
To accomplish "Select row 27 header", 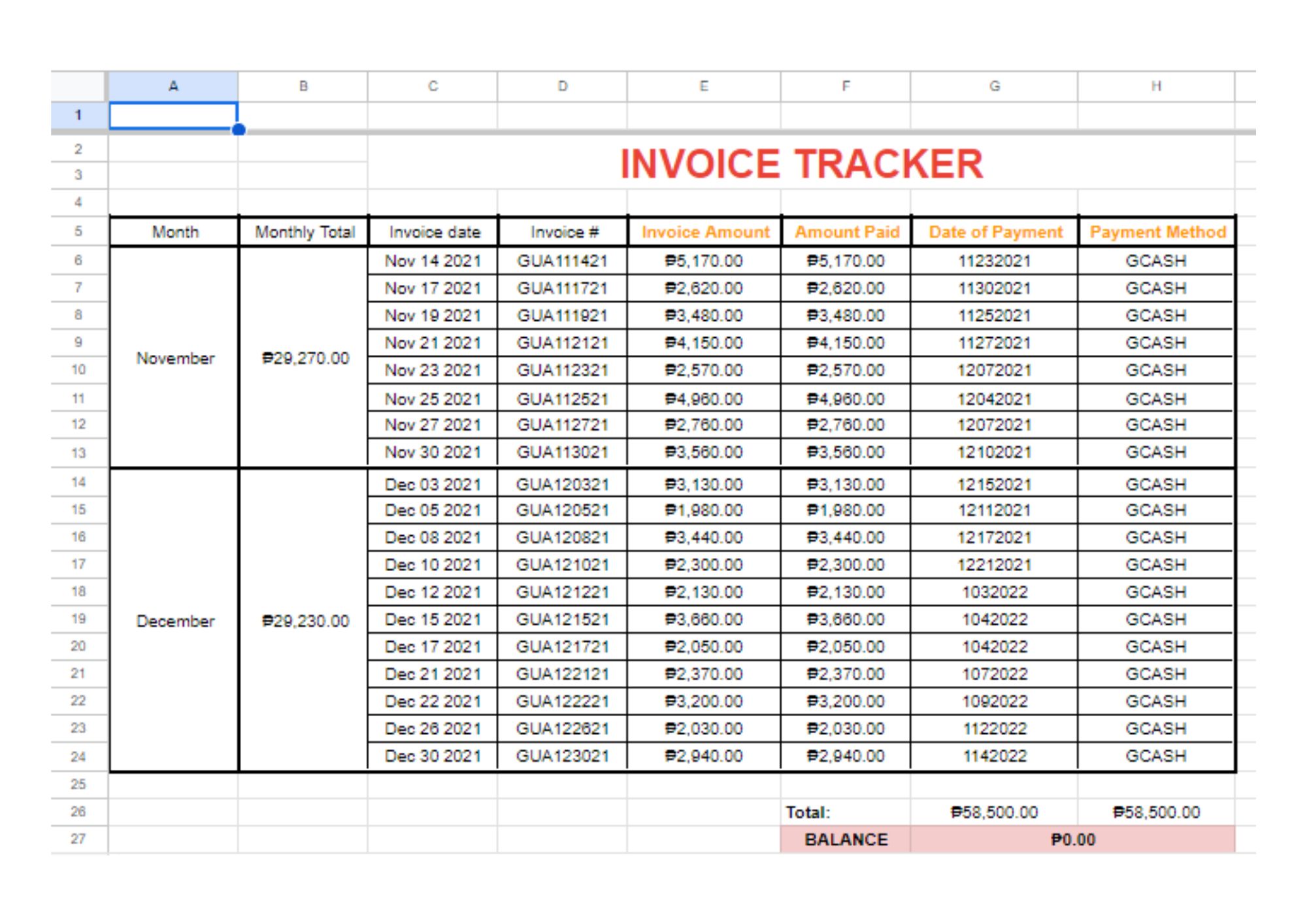I will coord(78,839).
